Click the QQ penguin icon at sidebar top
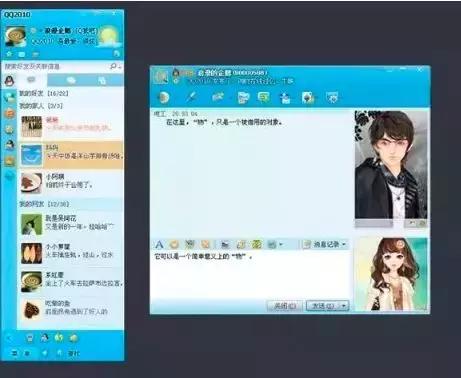This screenshot has height=378, width=461. coord(9,80)
